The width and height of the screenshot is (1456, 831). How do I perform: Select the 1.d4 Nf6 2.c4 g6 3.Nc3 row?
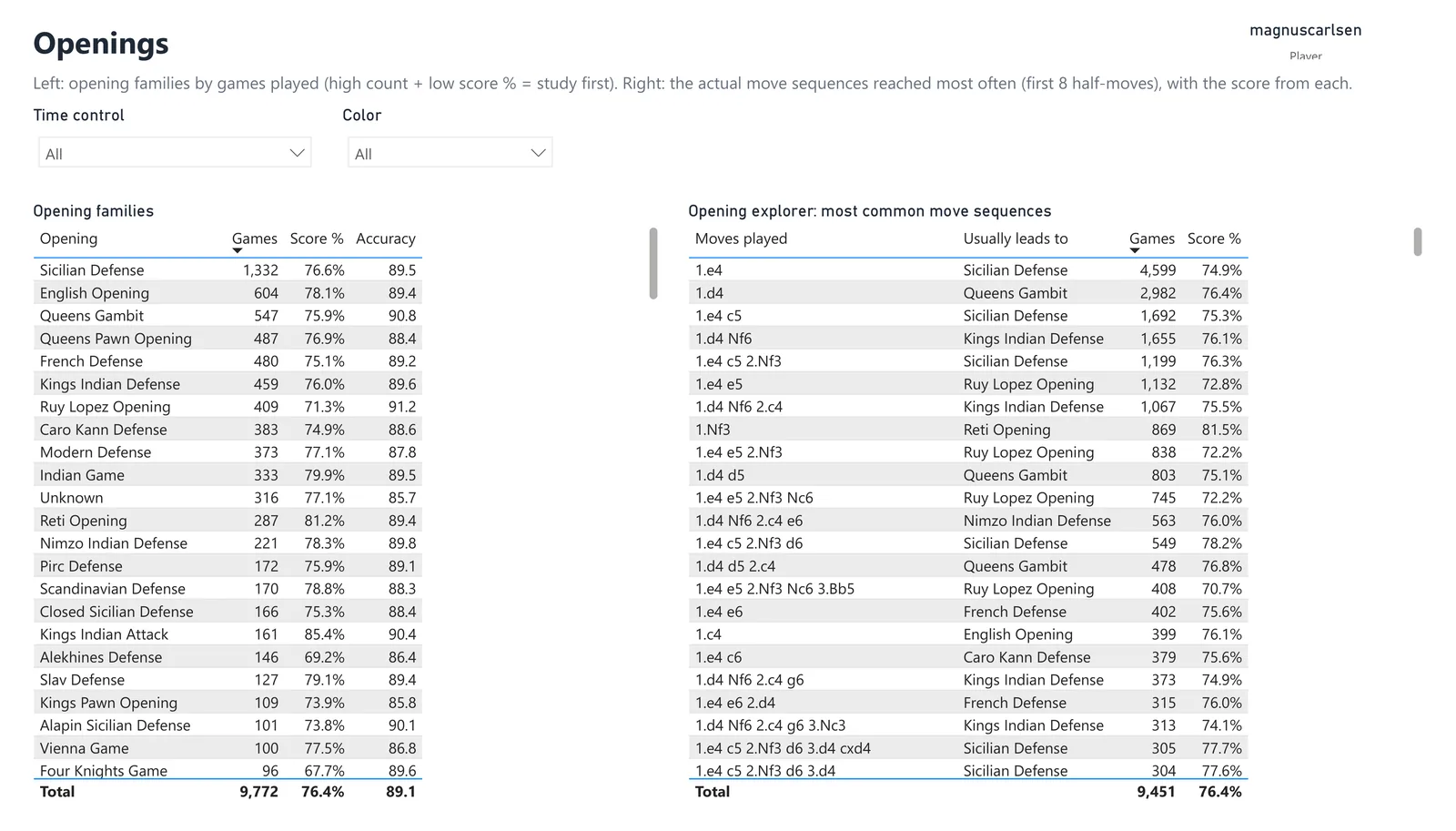[968, 725]
